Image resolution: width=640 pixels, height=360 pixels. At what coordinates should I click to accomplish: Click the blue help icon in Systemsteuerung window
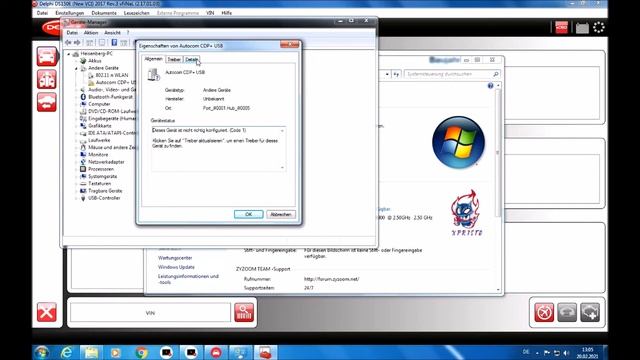[x=490, y=86]
